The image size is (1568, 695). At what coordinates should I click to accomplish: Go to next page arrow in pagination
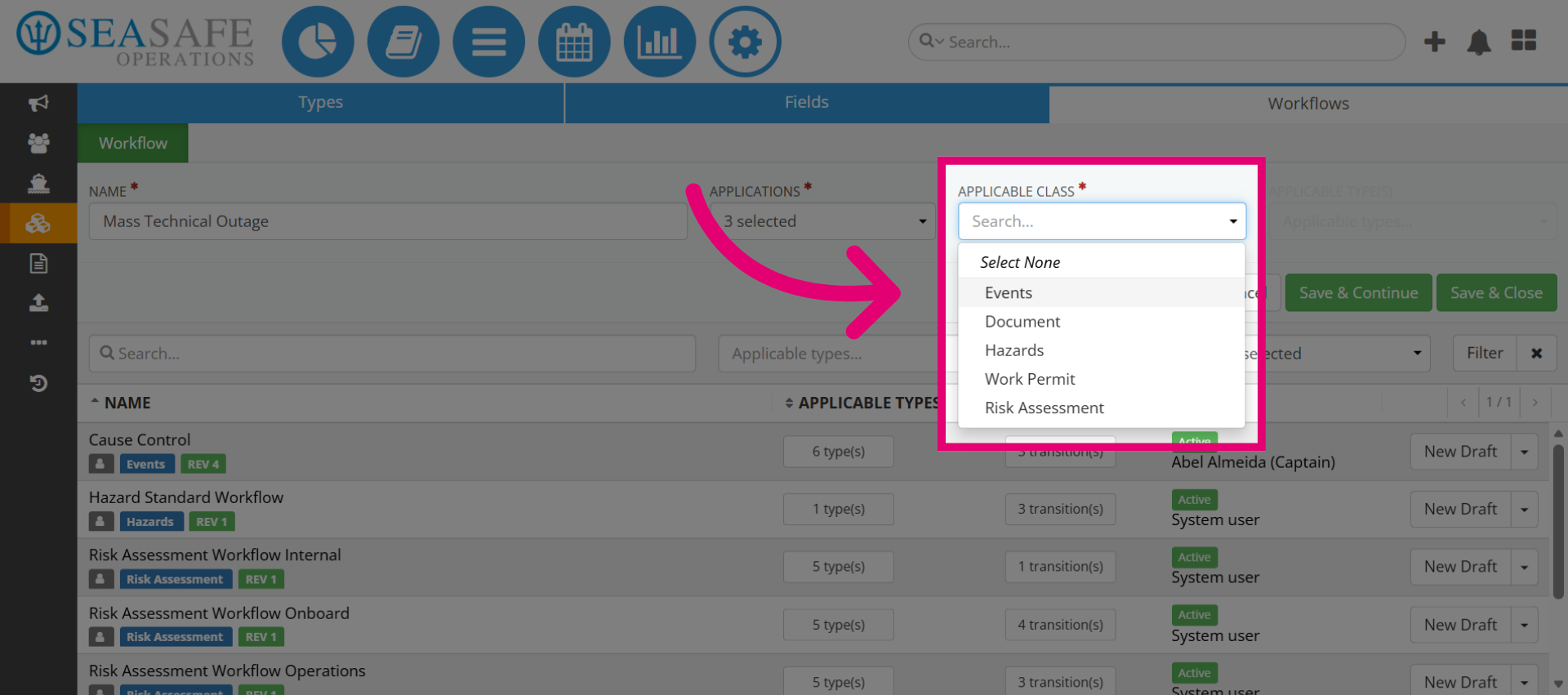(1535, 402)
